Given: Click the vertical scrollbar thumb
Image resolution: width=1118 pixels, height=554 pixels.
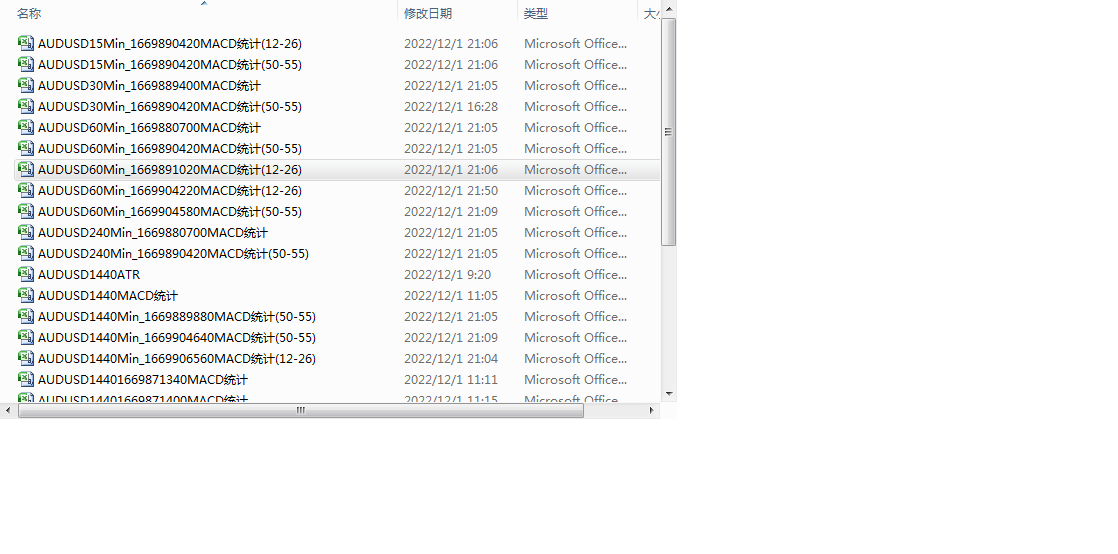Looking at the screenshot, I should pos(669,132).
